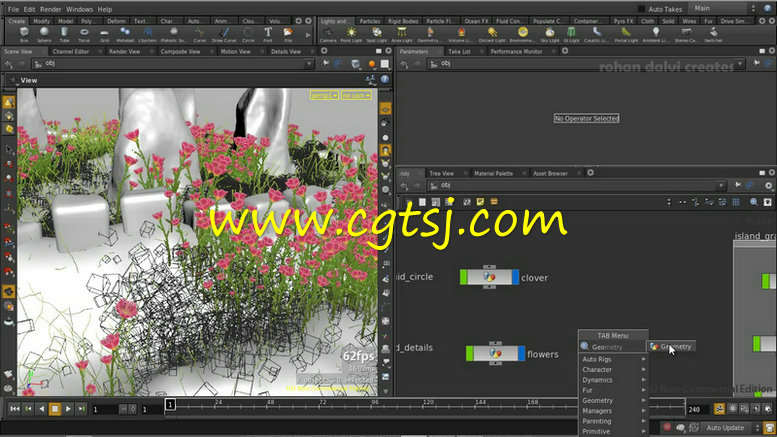This screenshot has height=437, width=777.
Task: Open the Main desktop dropdown
Action: 724,8
